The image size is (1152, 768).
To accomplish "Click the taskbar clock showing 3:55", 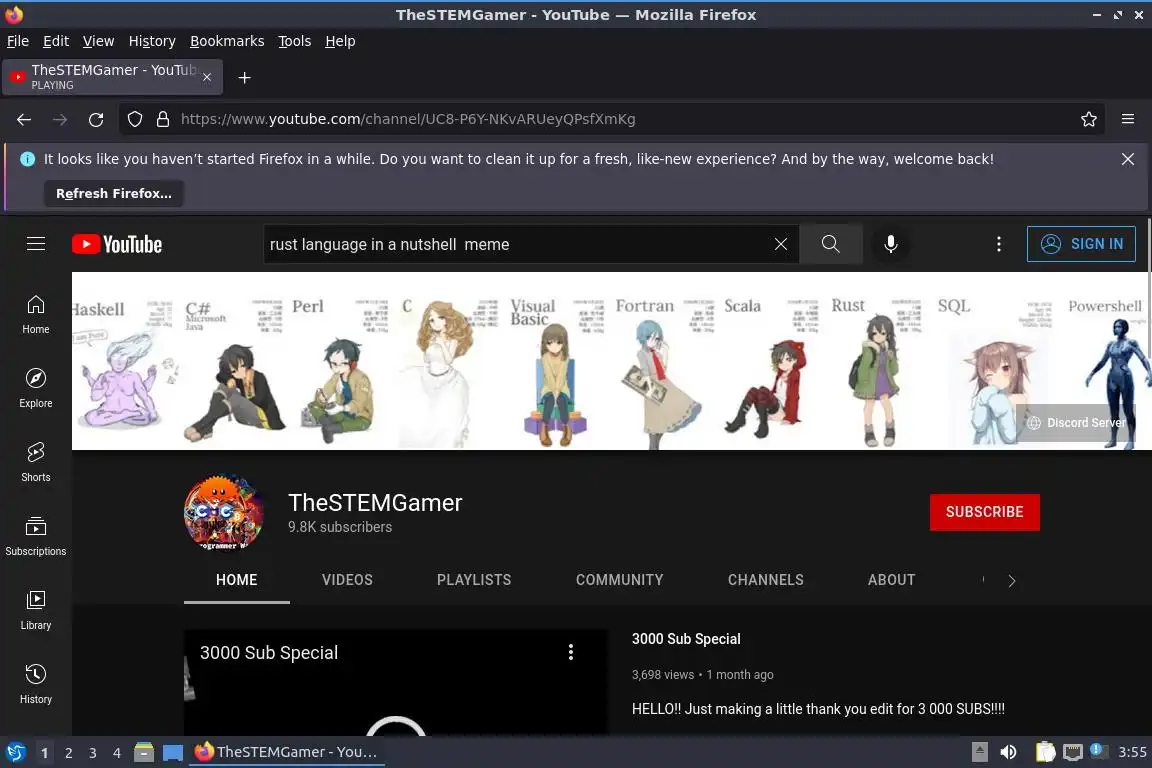I will point(1132,752).
